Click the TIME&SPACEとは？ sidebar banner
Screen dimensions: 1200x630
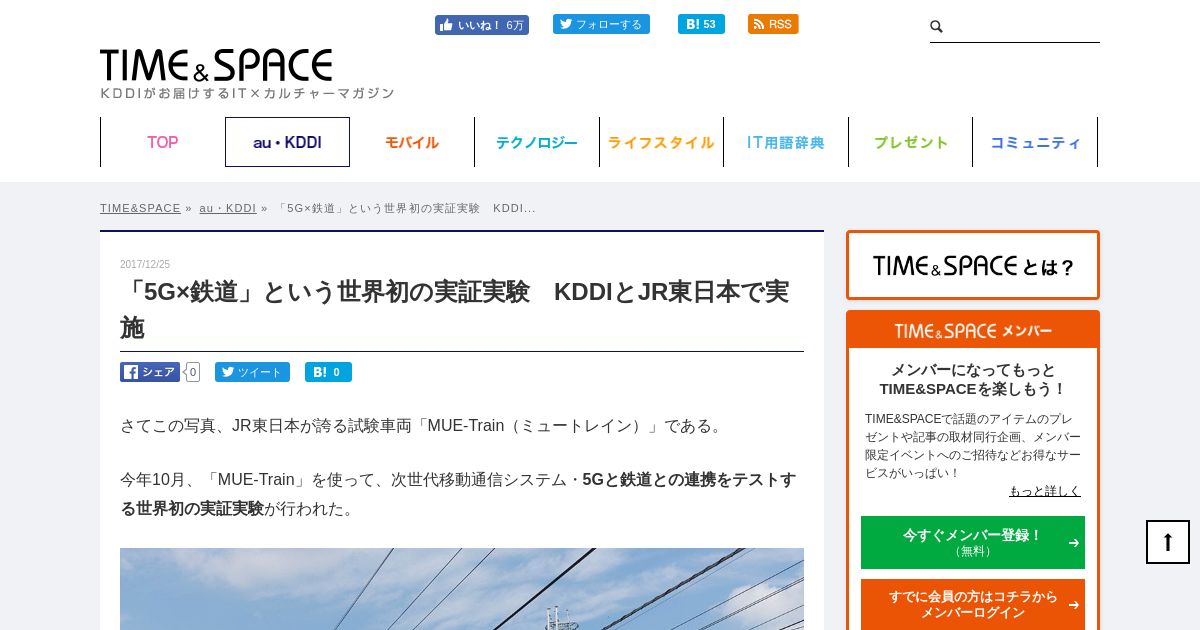tap(973, 265)
